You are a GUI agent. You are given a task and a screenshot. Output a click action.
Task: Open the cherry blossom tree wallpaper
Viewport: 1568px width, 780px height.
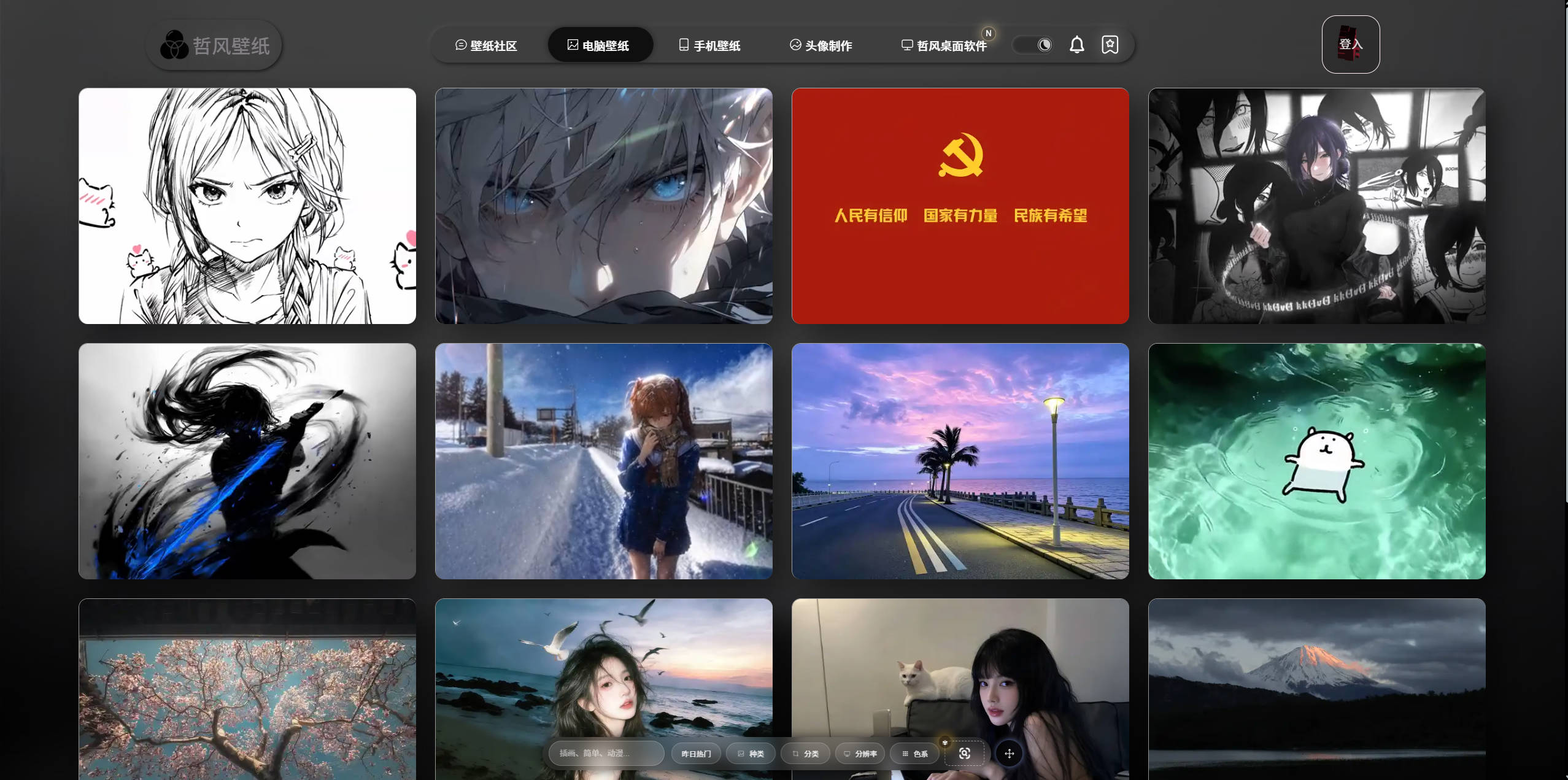click(x=247, y=689)
